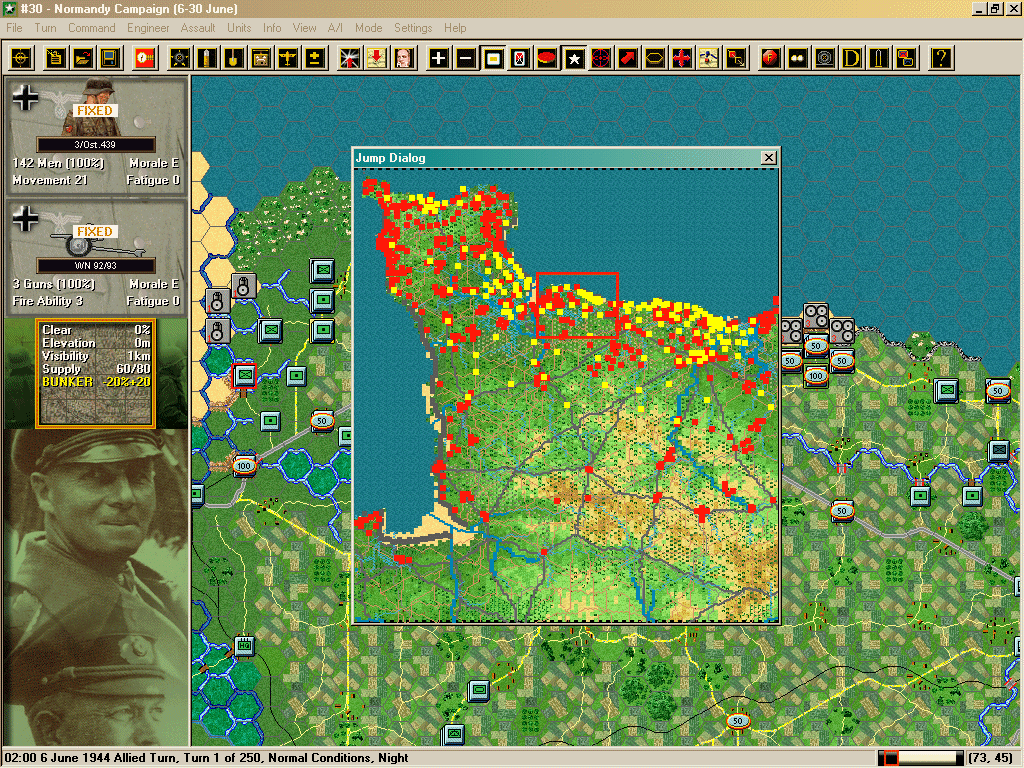
Task: Click the yellow bullet outline toolbar icon
Action: (x=878, y=58)
